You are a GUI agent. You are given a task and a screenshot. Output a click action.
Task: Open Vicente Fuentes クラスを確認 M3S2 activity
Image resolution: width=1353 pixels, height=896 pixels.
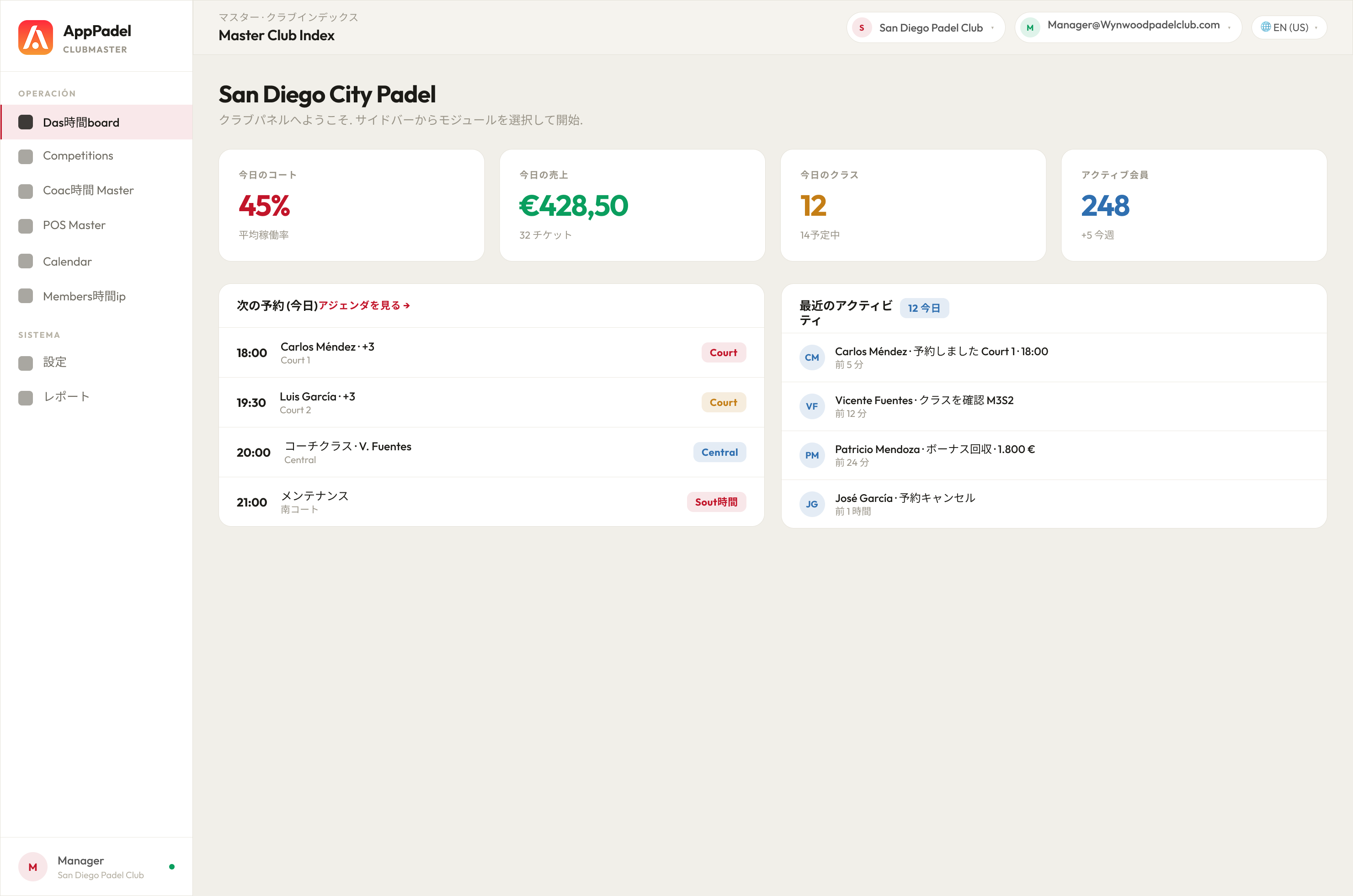tap(1054, 407)
